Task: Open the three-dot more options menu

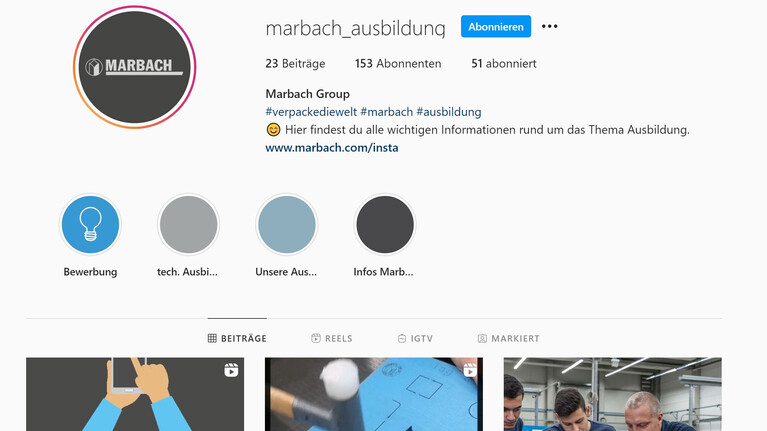Action: pos(549,26)
